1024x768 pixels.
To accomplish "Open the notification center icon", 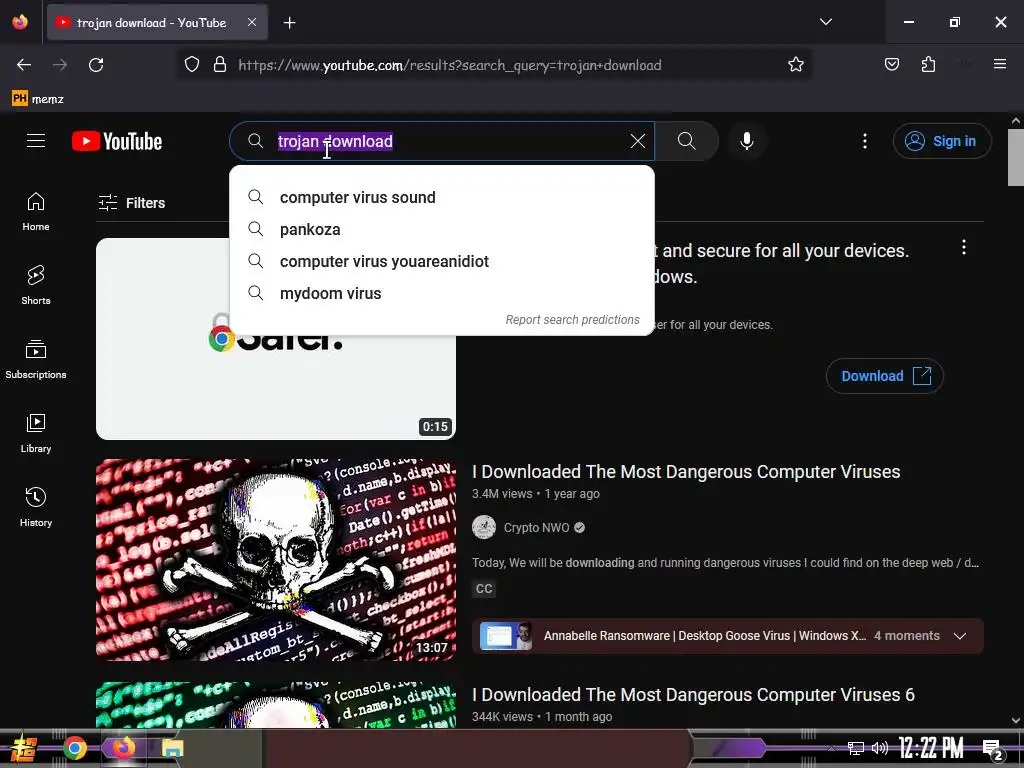I will pyautogui.click(x=992, y=750).
